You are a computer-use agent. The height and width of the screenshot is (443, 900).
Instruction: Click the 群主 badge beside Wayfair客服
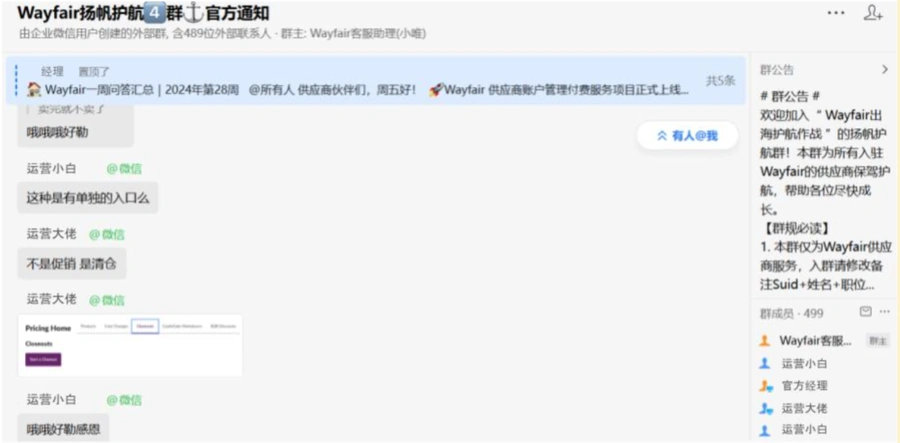[878, 341]
